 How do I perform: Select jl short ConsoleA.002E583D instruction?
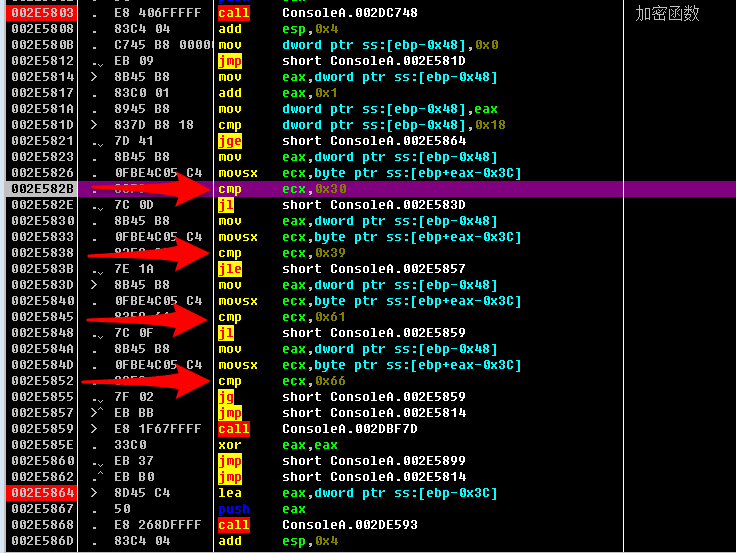point(342,205)
